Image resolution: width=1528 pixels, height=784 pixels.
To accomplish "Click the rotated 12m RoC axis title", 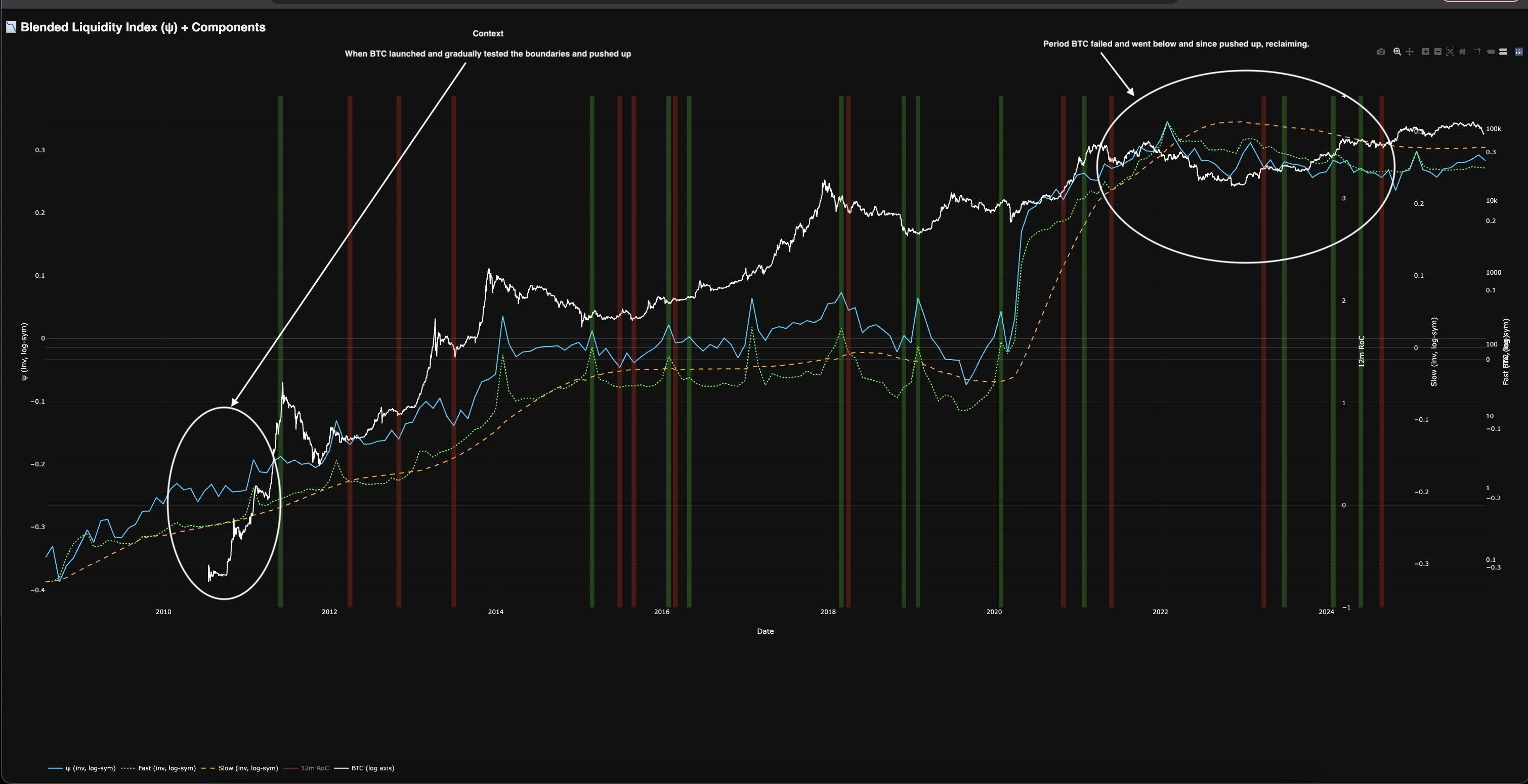I will point(1362,351).
